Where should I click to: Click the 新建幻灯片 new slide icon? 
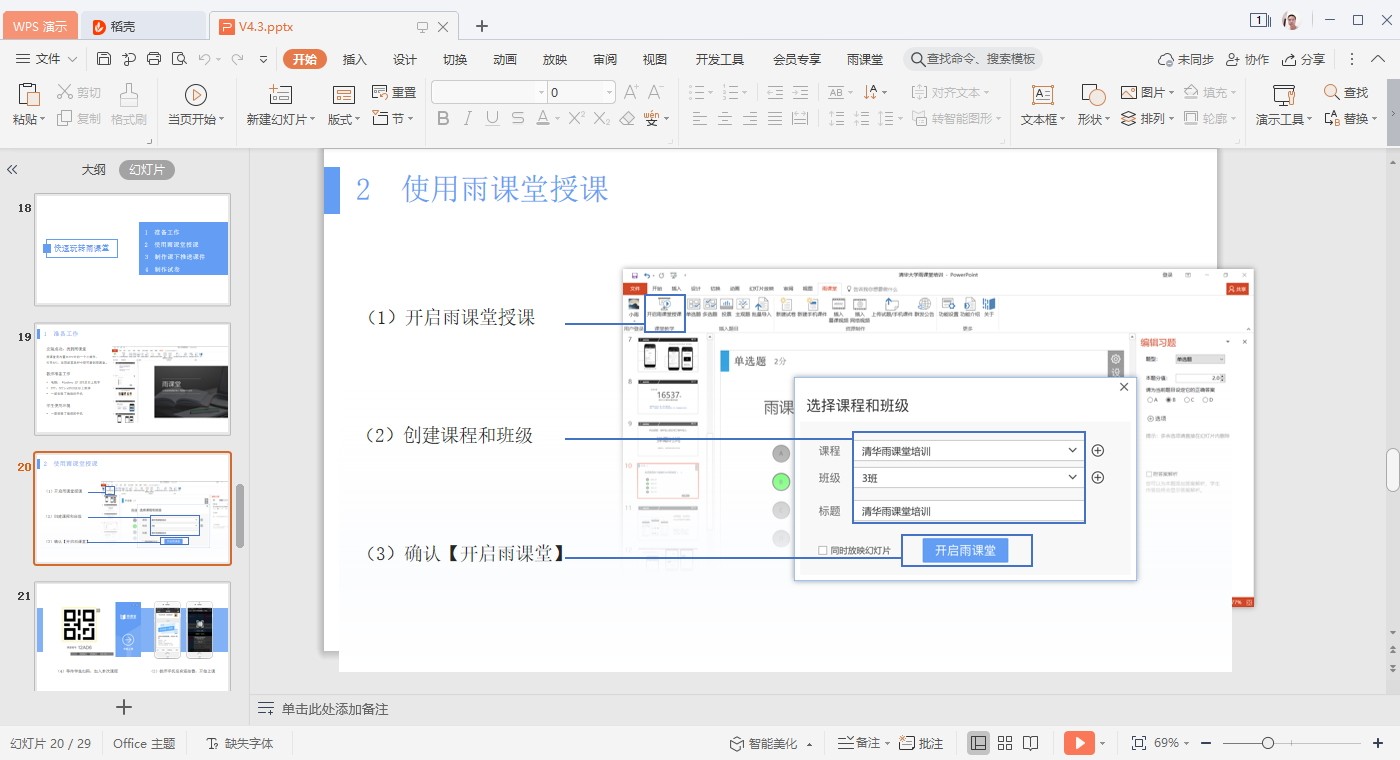[280, 95]
